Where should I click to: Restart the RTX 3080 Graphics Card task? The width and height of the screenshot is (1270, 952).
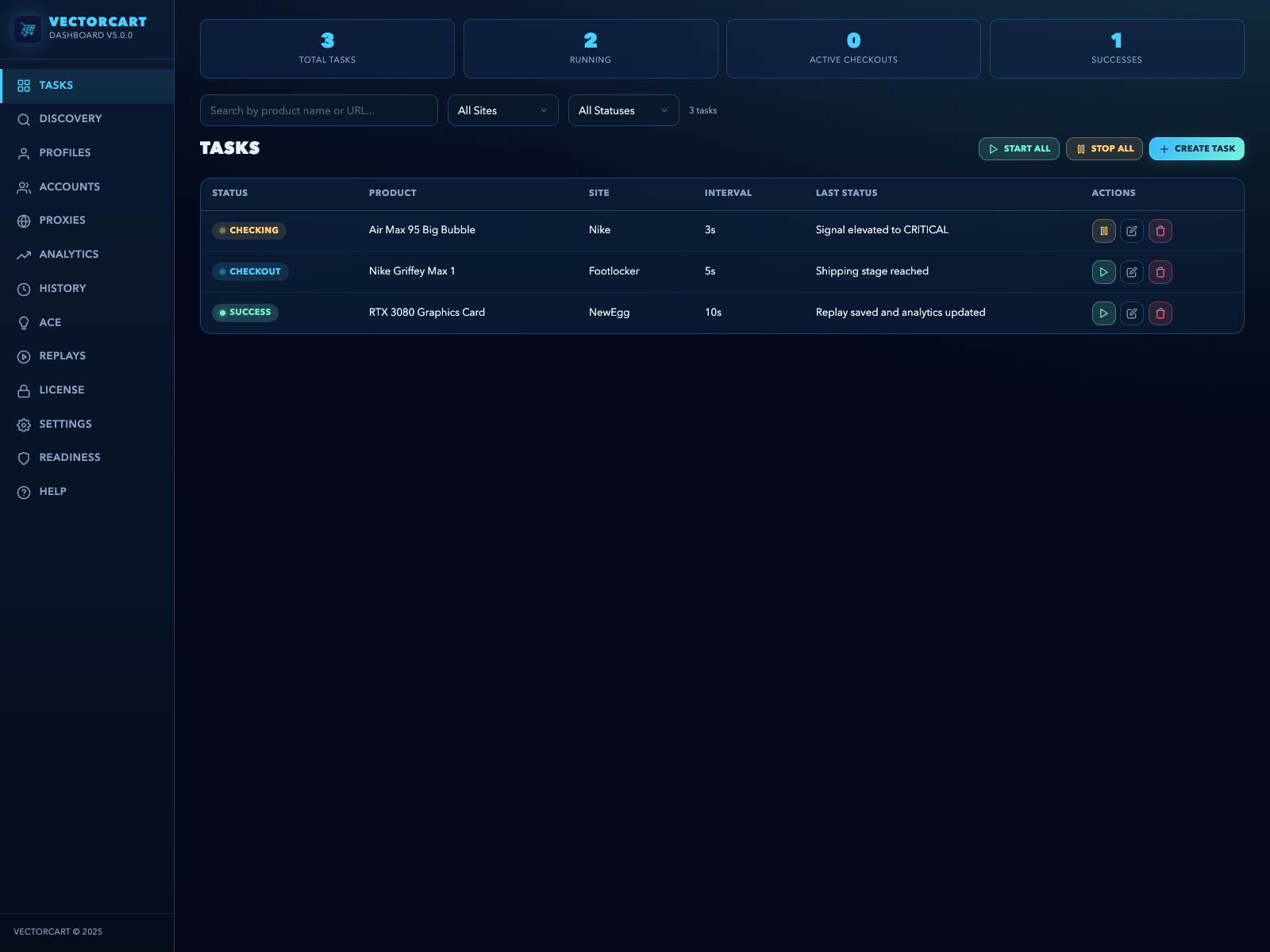coord(1103,313)
